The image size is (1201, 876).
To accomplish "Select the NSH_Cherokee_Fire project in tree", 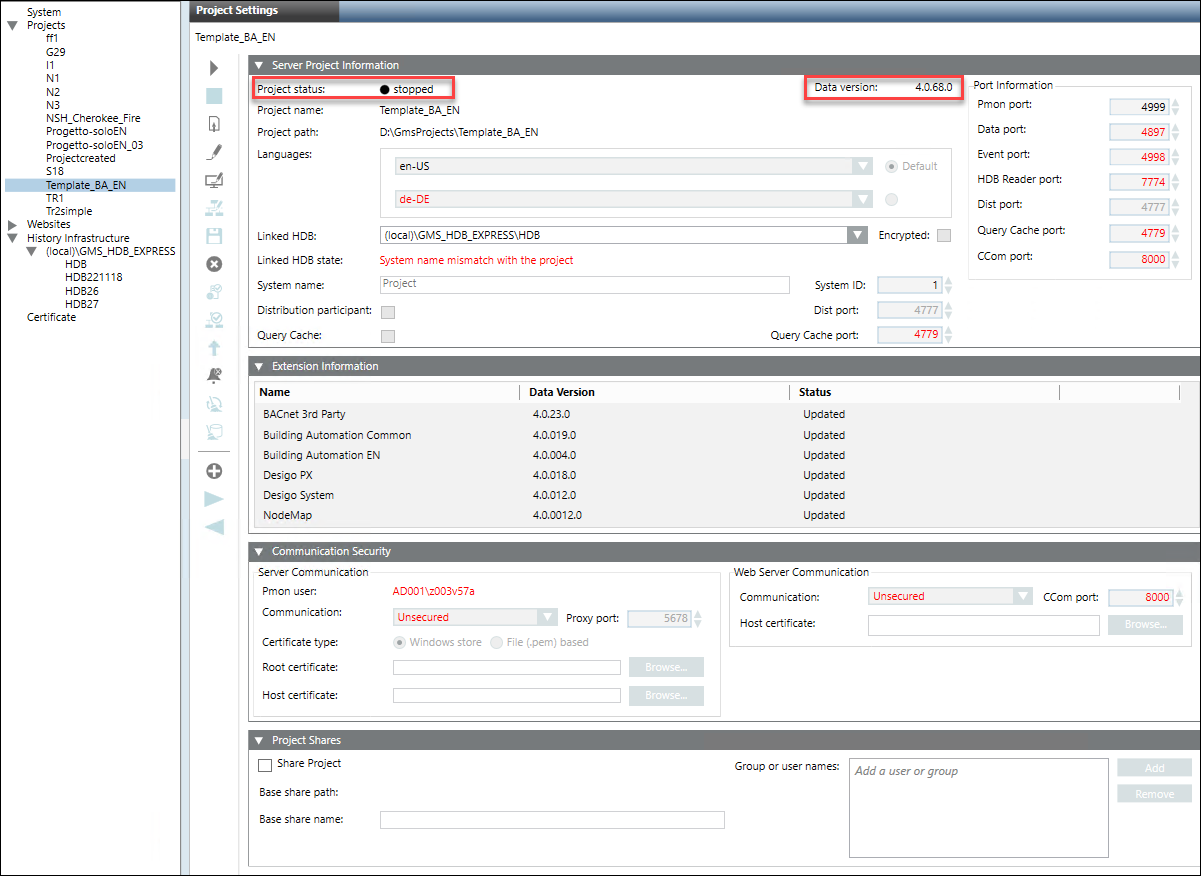I will point(93,118).
